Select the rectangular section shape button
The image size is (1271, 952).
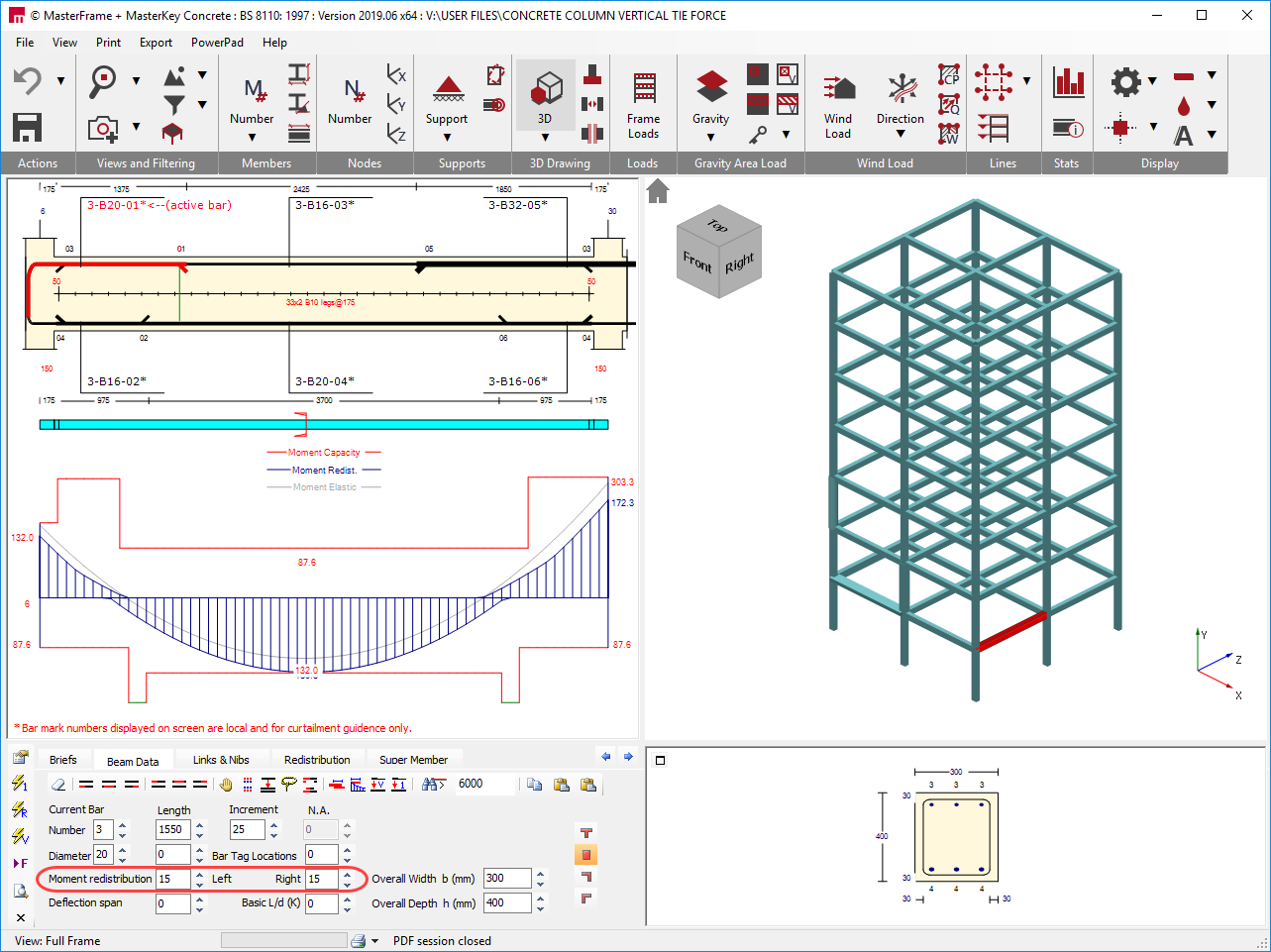click(585, 855)
